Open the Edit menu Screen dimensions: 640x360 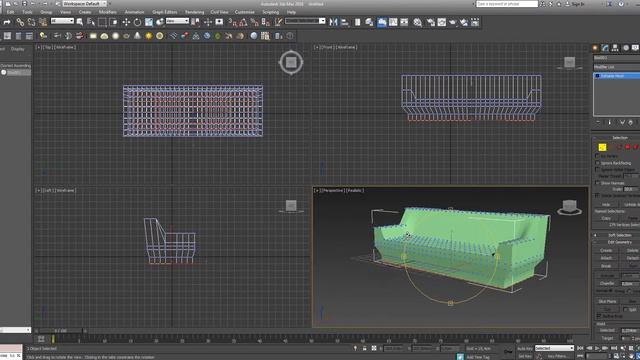tap(11, 12)
